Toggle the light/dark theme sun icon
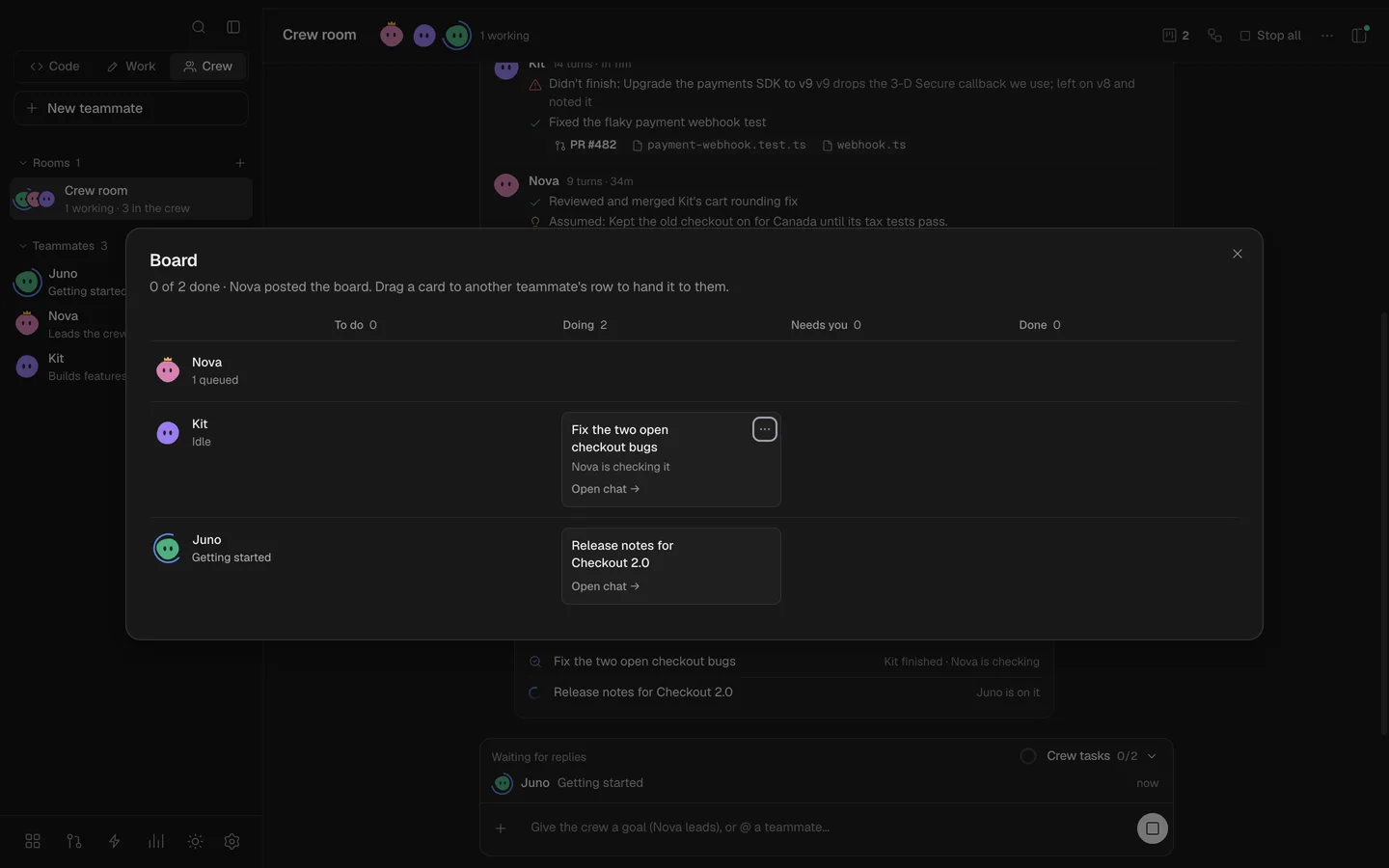This screenshot has width=1389, height=868. (x=196, y=841)
